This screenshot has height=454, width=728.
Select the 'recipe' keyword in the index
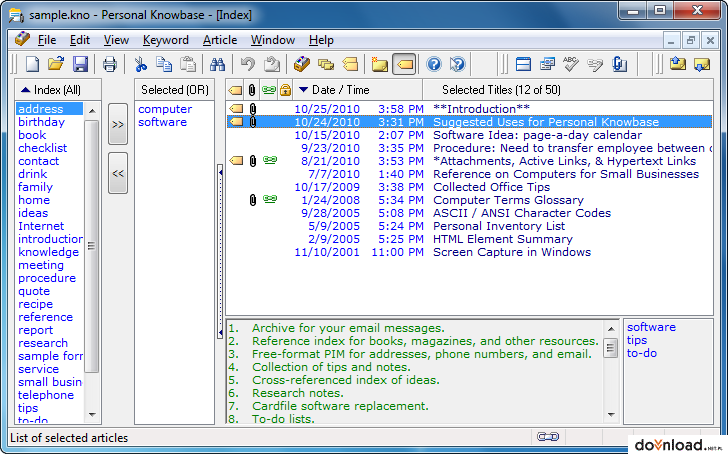pyautogui.click(x=35, y=304)
